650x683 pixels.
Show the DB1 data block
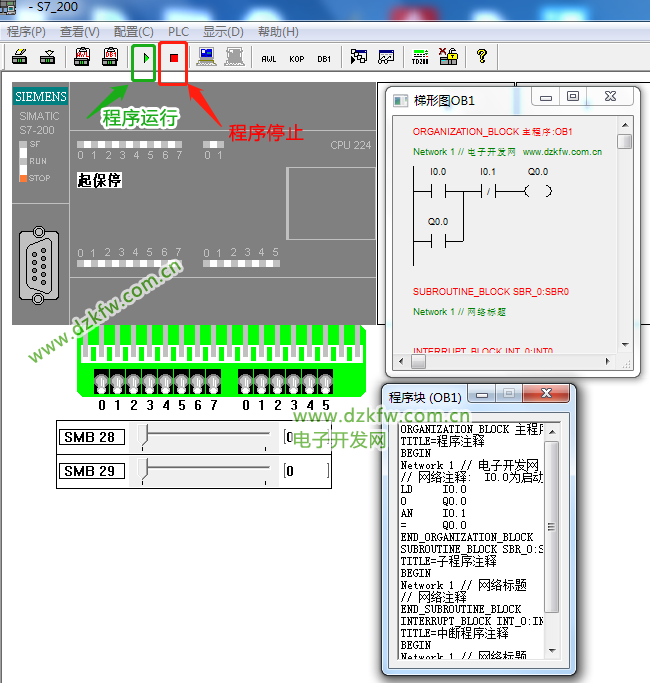324,59
